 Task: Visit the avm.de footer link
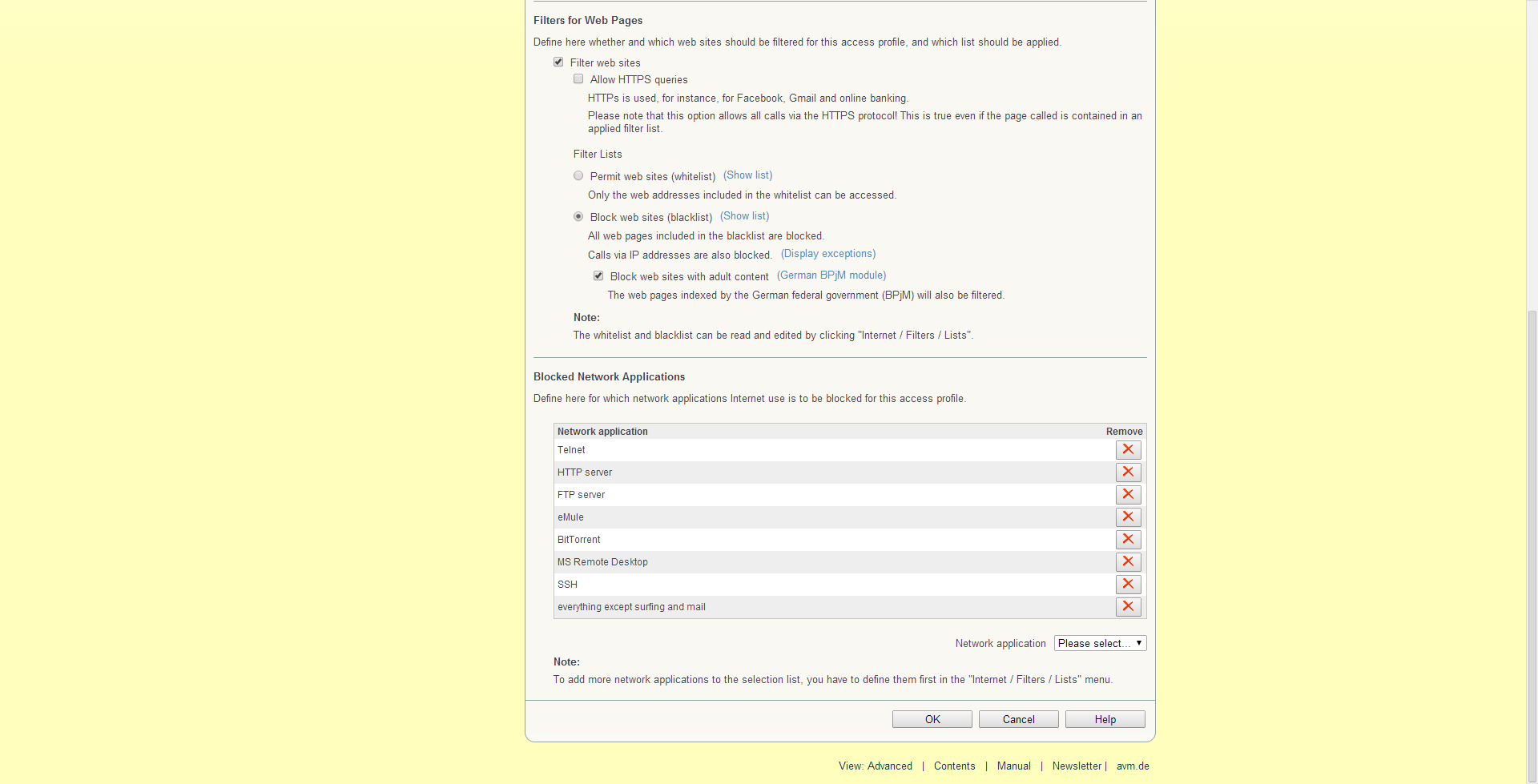tap(1133, 766)
